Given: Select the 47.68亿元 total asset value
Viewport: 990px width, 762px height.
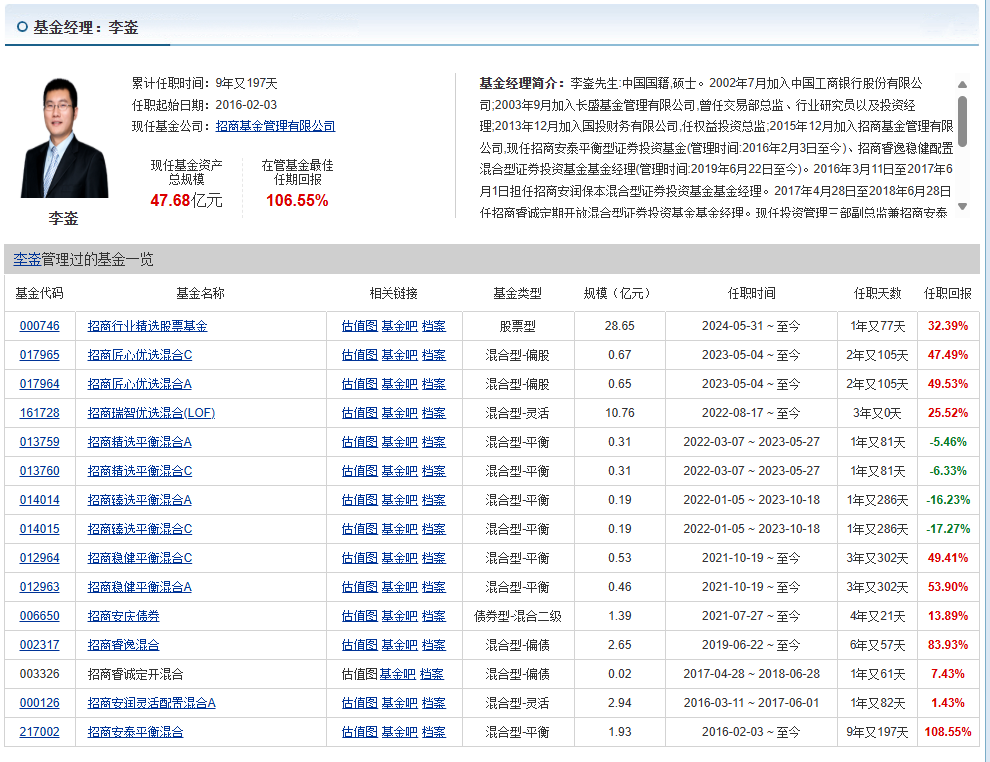Looking at the screenshot, I should 186,201.
